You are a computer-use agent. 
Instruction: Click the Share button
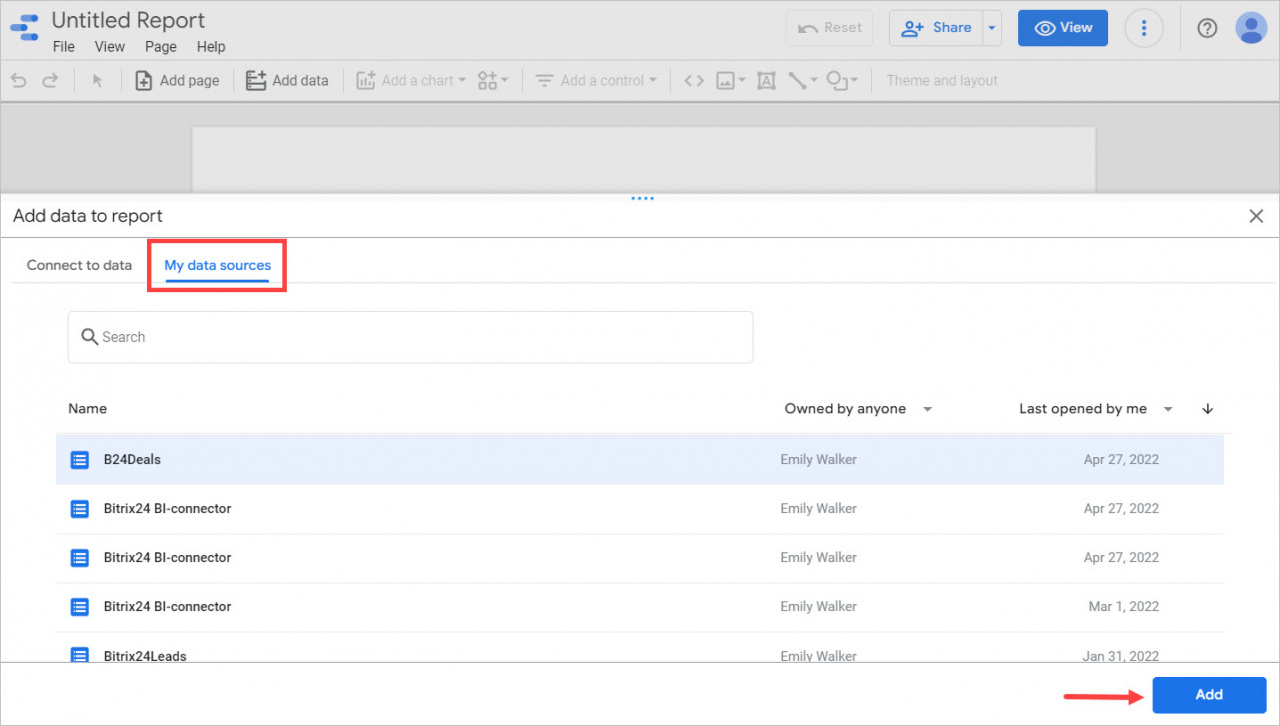point(936,28)
